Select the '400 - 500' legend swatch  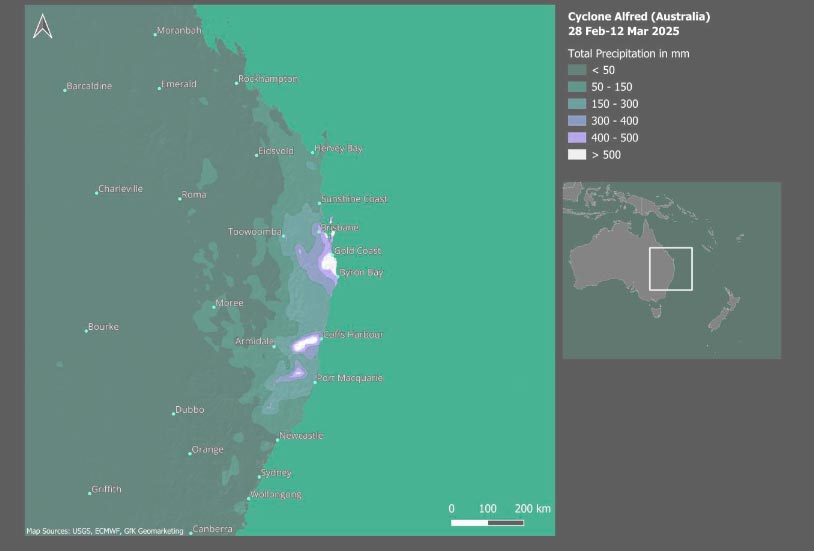(x=577, y=138)
